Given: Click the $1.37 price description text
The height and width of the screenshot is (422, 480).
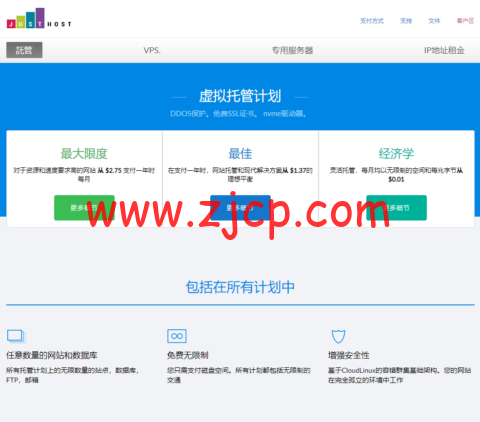Looking at the screenshot, I should (x=240, y=175).
